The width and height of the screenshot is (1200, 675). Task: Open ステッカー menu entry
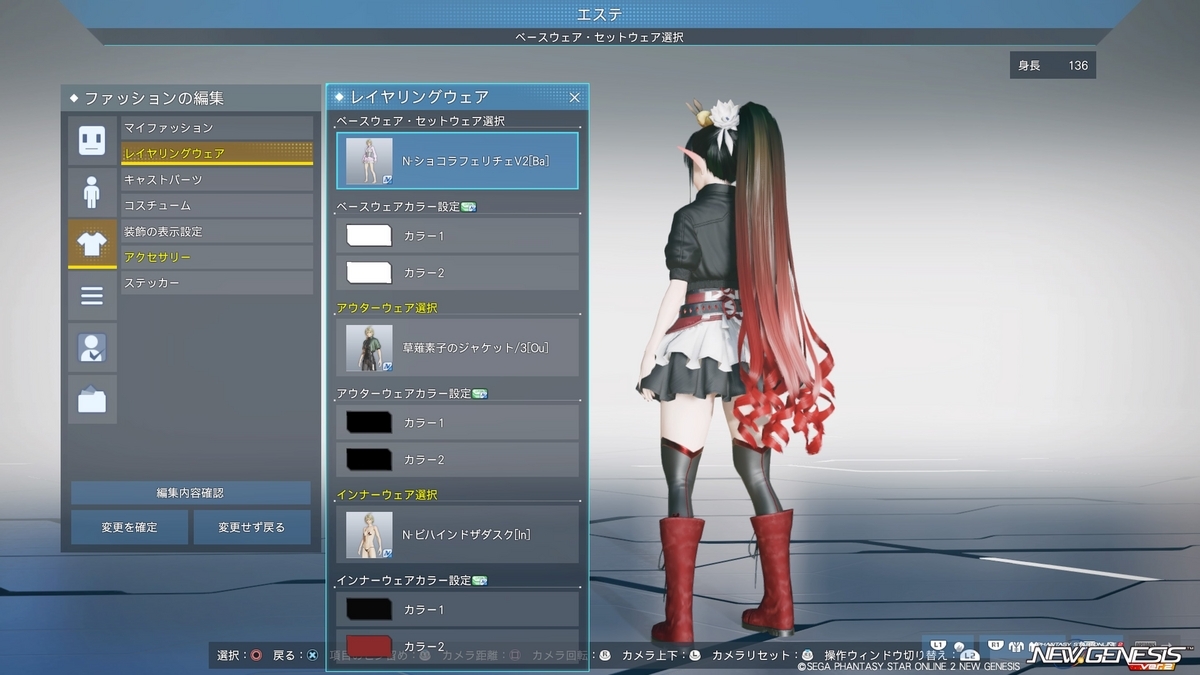[x=217, y=283]
